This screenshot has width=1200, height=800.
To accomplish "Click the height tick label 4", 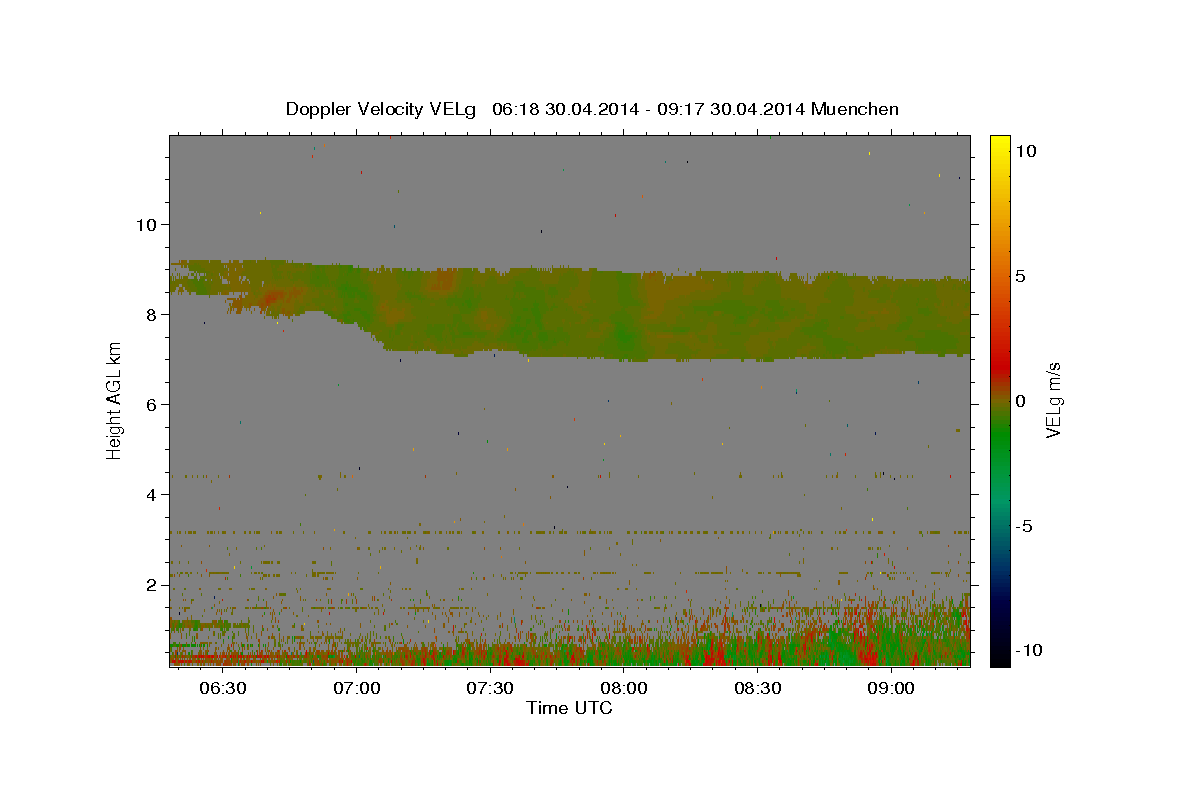I will (x=151, y=494).
